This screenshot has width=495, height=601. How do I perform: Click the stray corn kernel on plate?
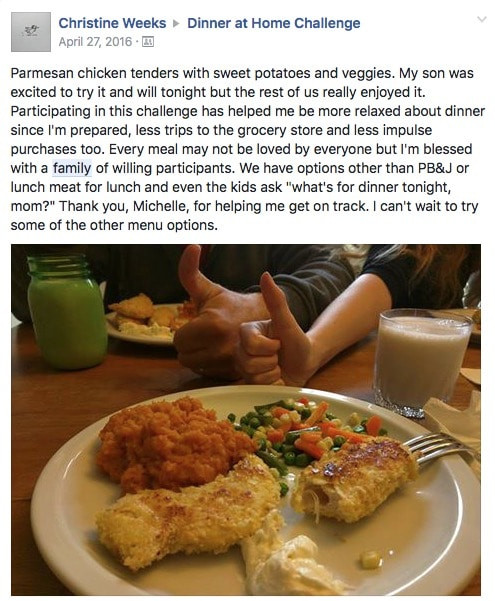371,560
